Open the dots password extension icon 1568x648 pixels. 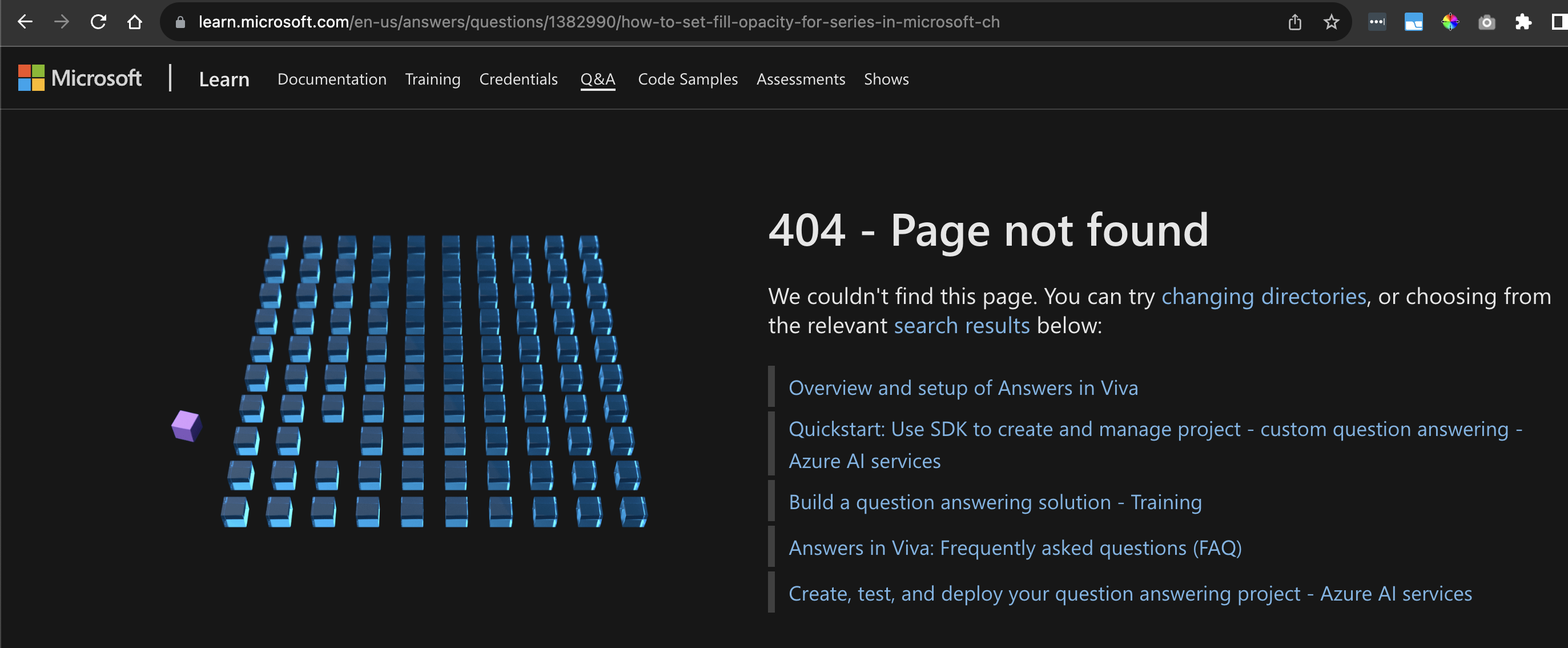[1377, 22]
